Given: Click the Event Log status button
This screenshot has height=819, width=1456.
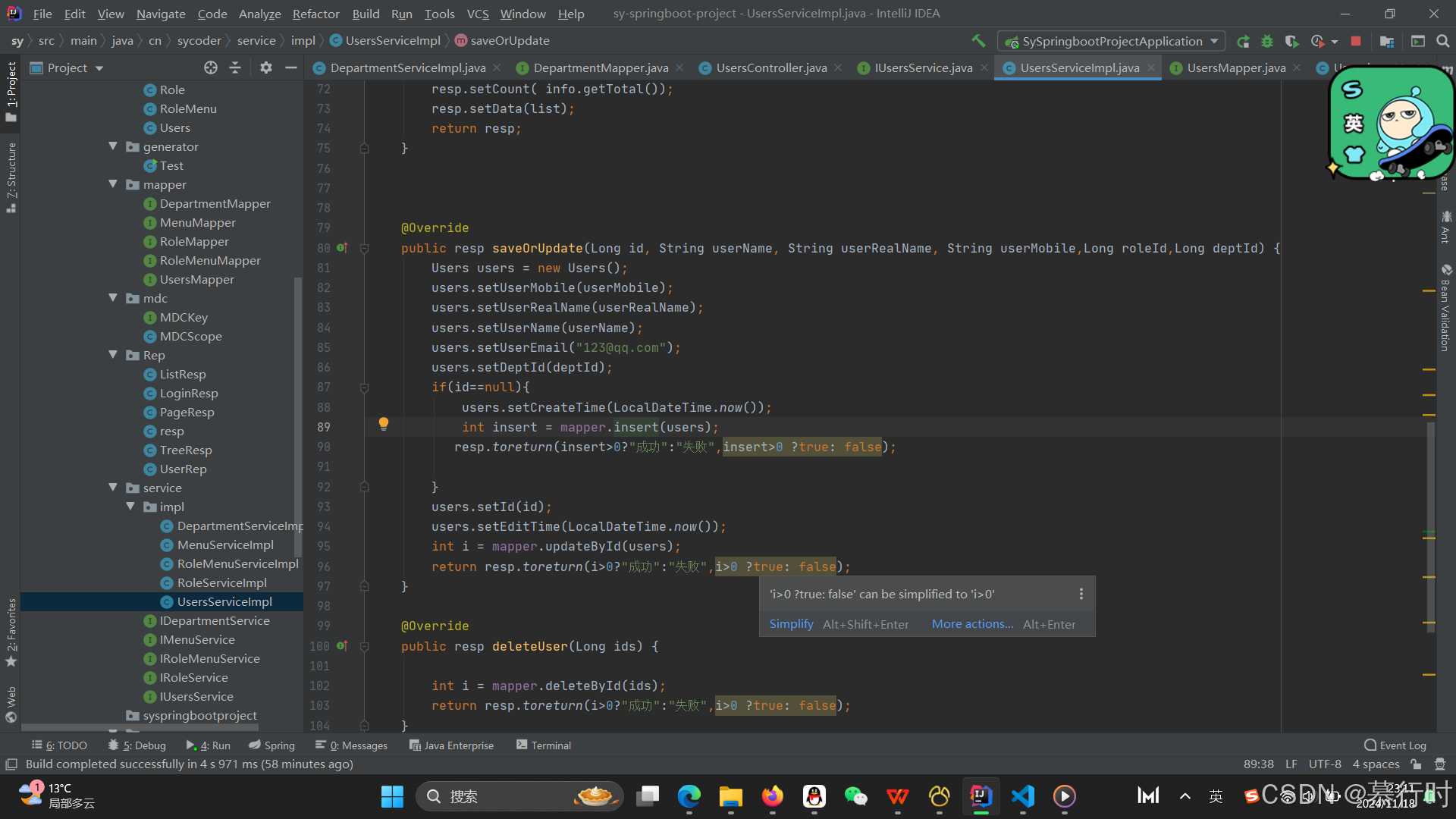Looking at the screenshot, I should [1395, 745].
